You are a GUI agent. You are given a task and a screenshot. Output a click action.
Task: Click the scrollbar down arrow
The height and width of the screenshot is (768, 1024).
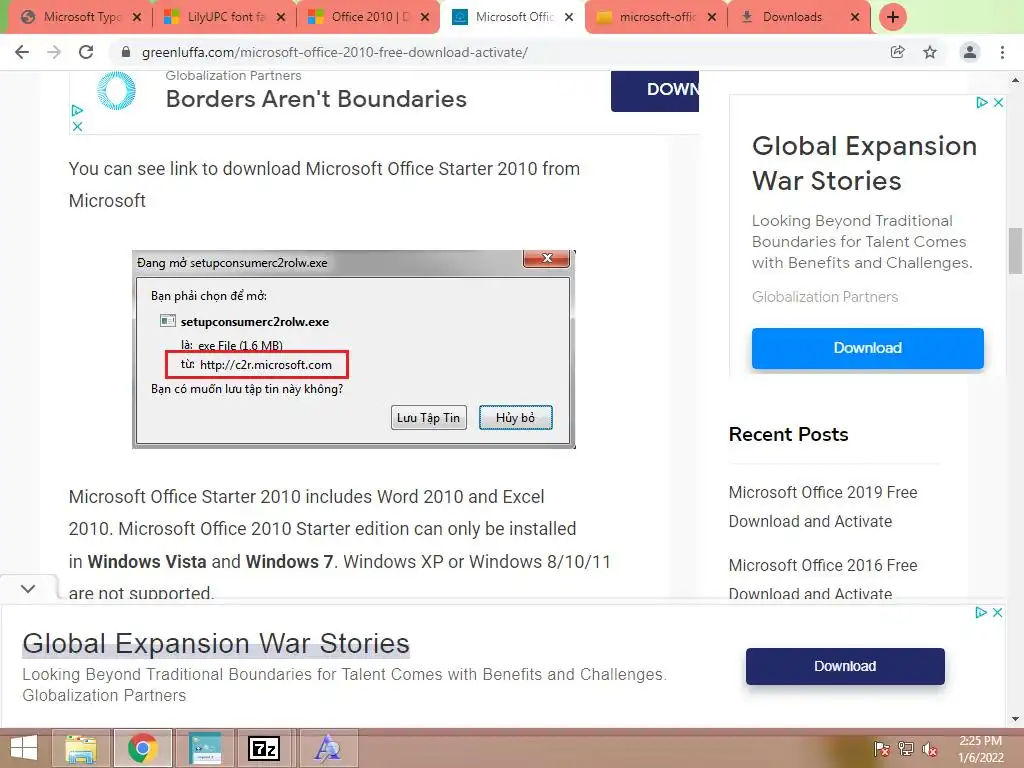point(1015,720)
